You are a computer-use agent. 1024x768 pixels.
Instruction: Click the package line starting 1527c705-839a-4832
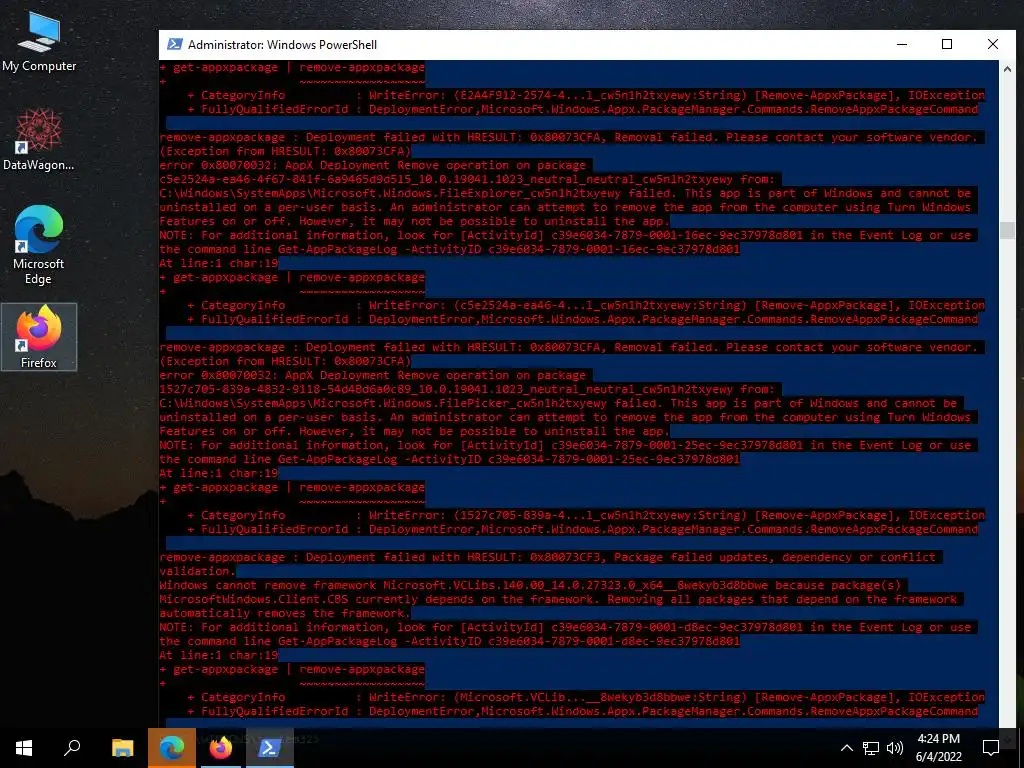pyautogui.click(x=466, y=389)
